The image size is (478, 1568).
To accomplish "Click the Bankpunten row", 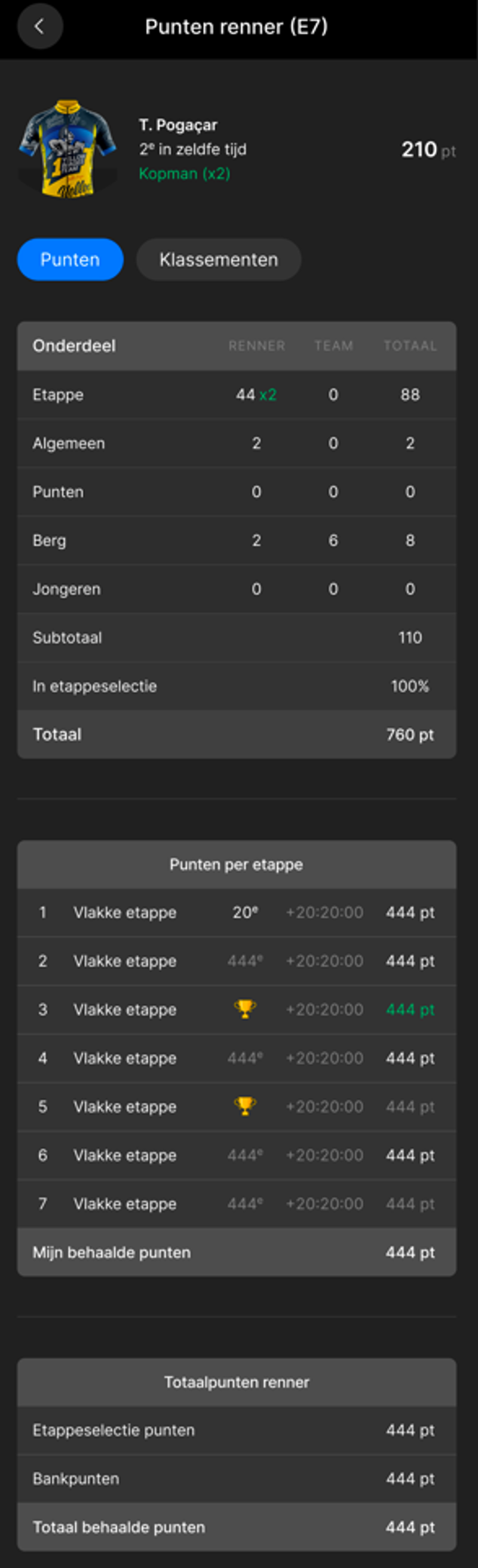I will (x=236, y=1478).
